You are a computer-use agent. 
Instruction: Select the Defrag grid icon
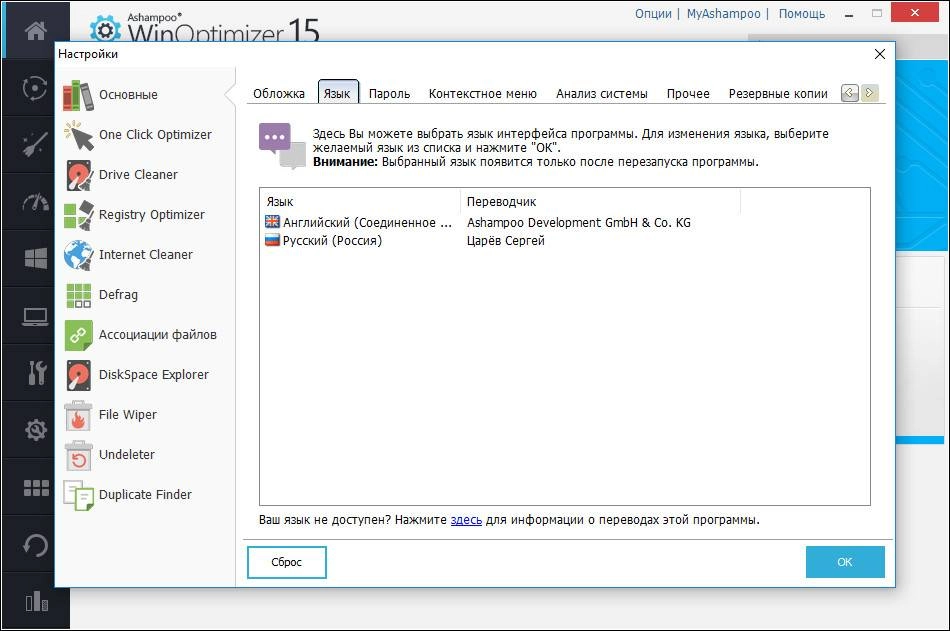79,295
